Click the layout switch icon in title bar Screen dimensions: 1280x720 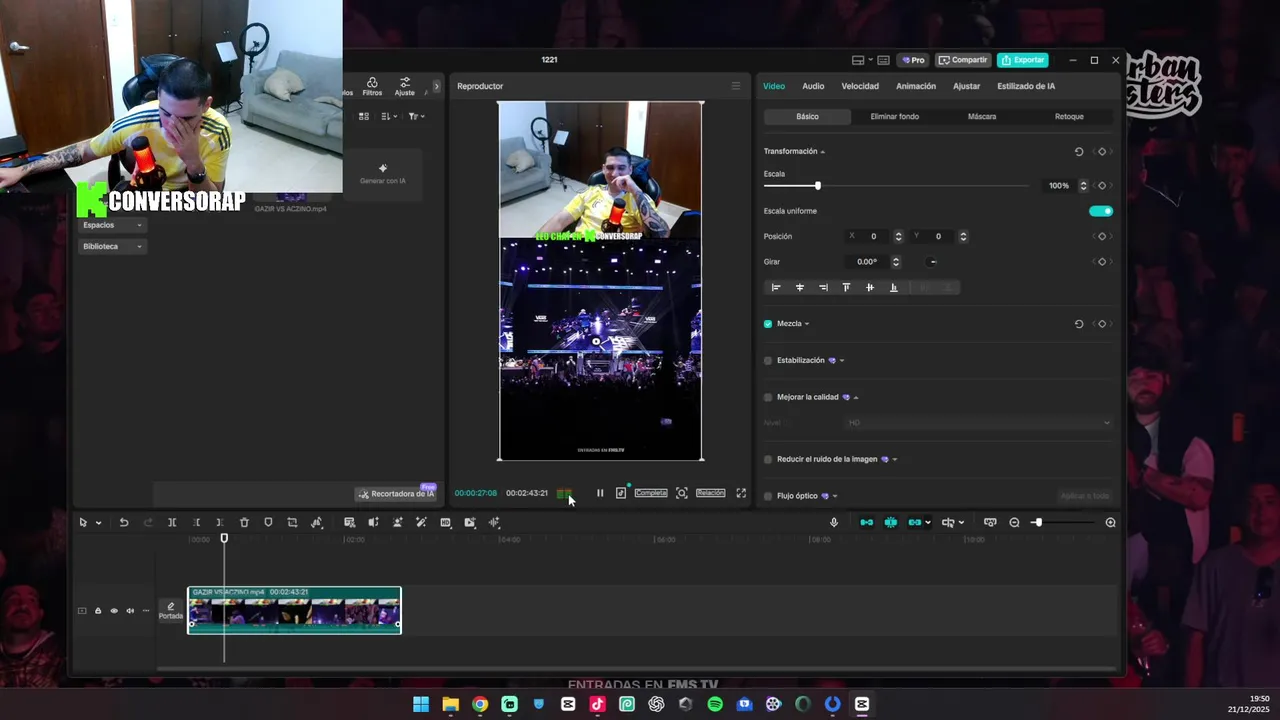[858, 60]
